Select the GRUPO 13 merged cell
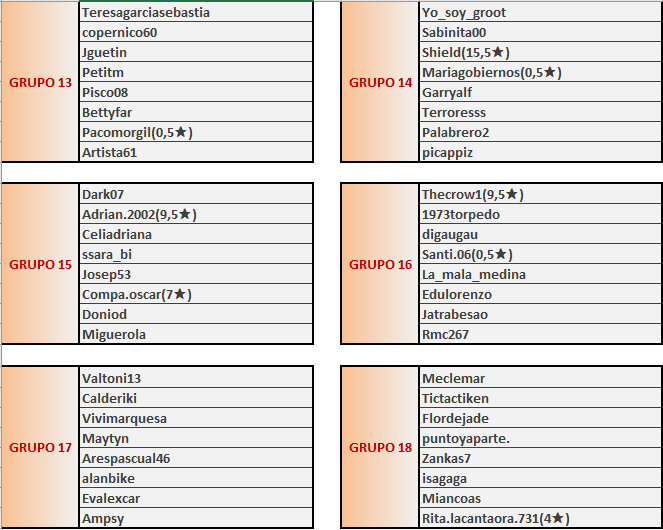 point(40,82)
